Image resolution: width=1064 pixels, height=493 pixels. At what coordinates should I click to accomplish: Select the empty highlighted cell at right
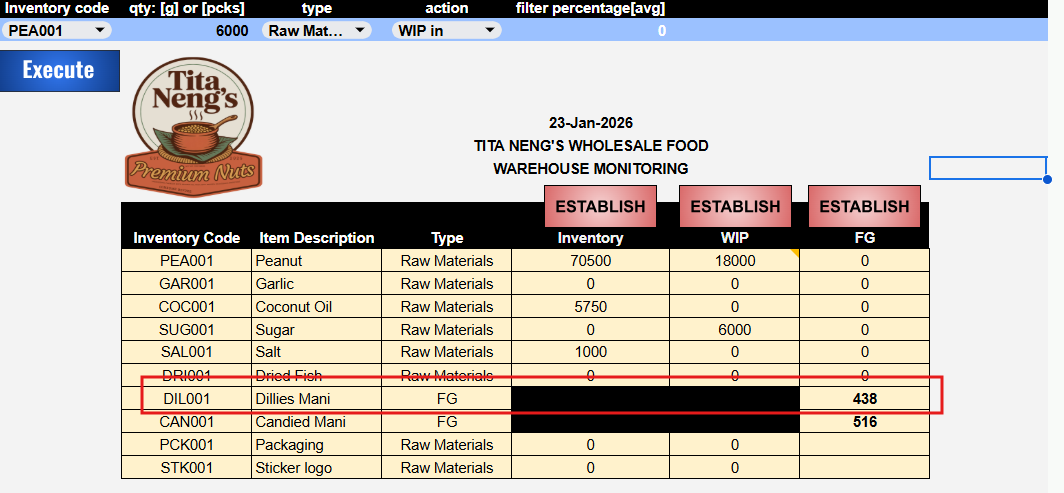[x=988, y=168]
